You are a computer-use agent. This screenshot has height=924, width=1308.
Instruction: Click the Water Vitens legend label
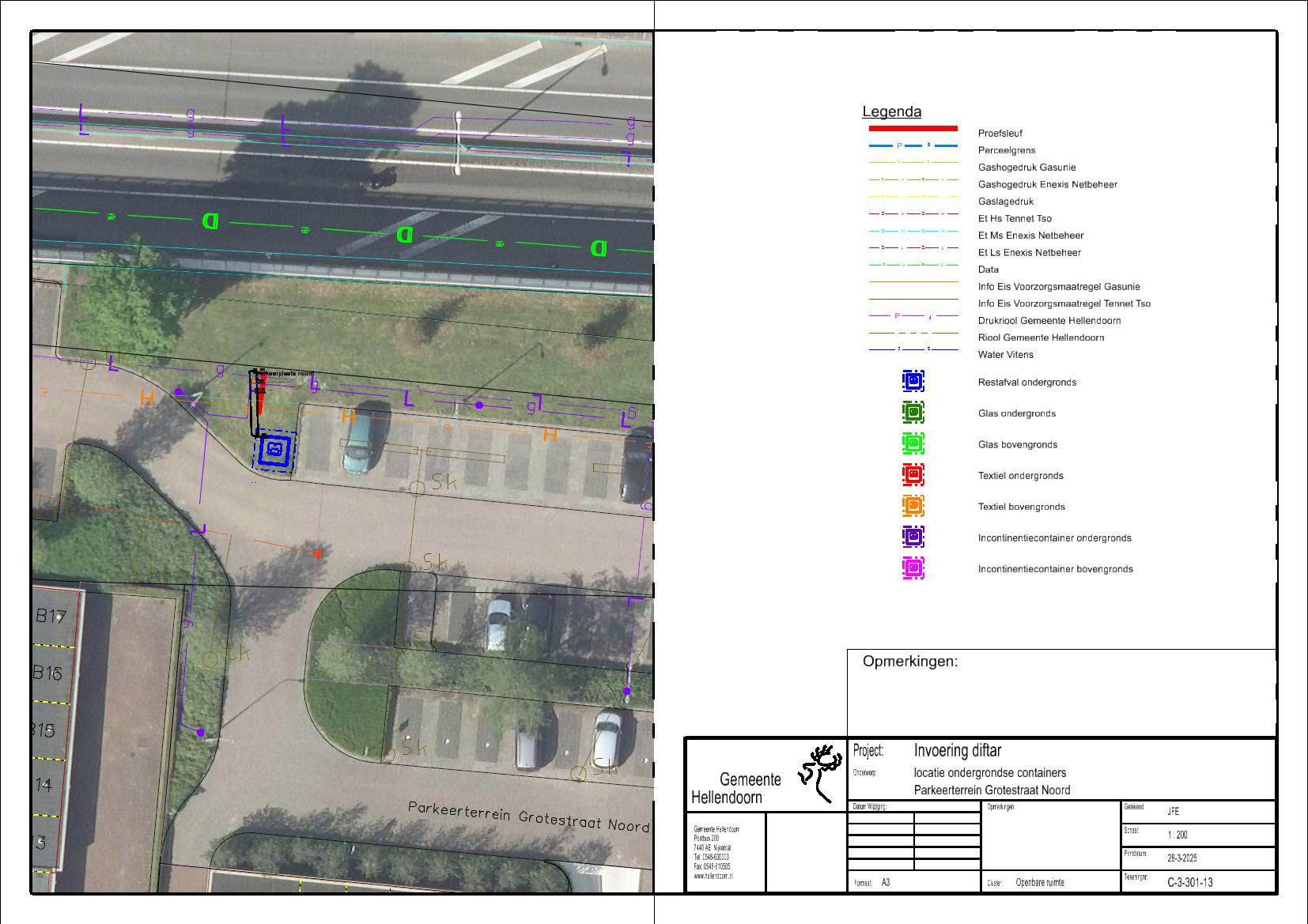pyautogui.click(x=1005, y=355)
